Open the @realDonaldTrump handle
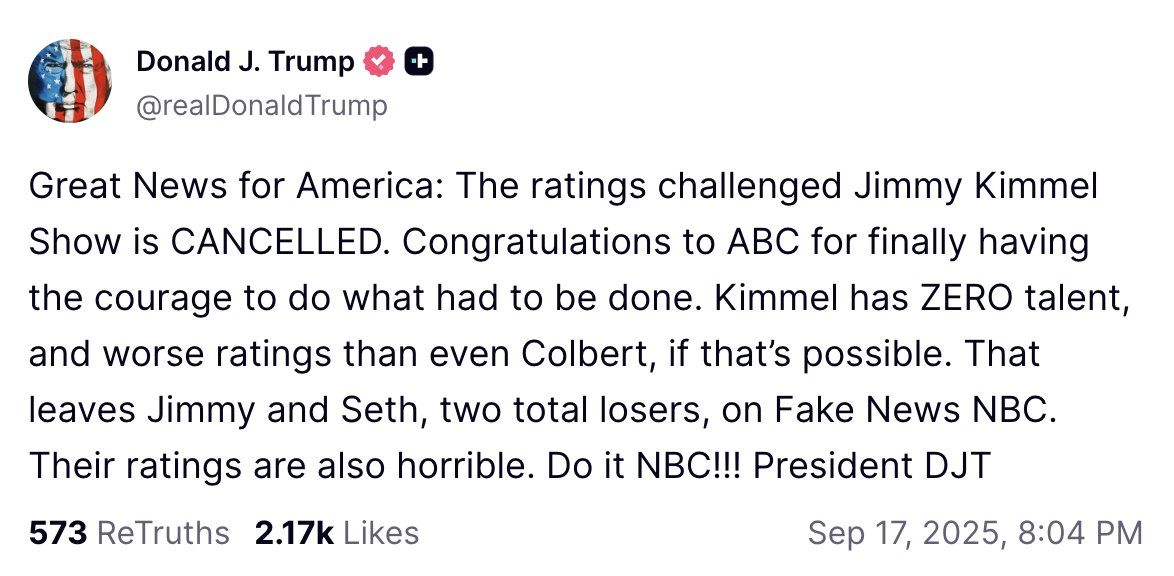Viewport: 1174px width, 576px height. pos(263,103)
